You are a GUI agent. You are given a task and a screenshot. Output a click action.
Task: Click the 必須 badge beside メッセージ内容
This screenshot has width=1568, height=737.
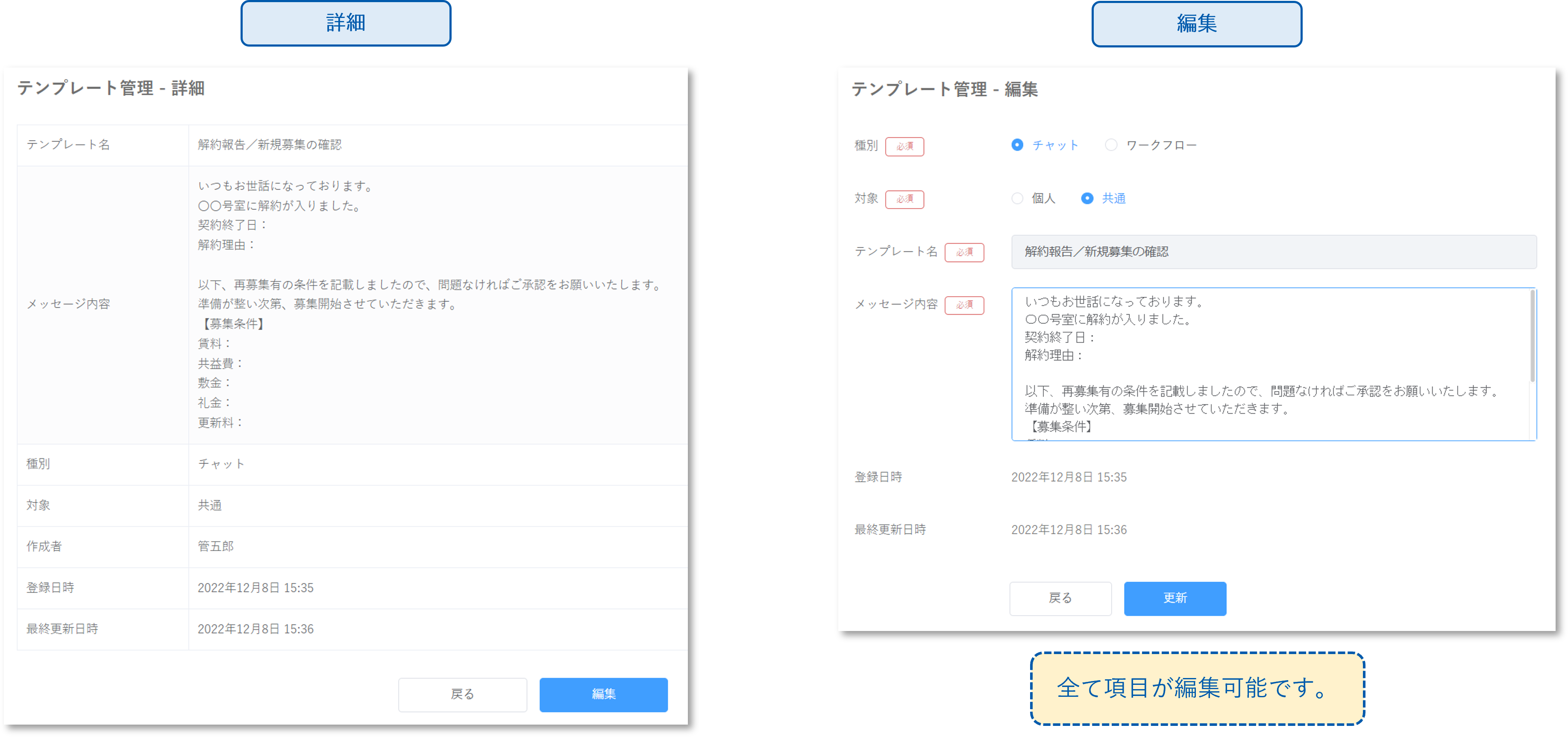click(964, 305)
